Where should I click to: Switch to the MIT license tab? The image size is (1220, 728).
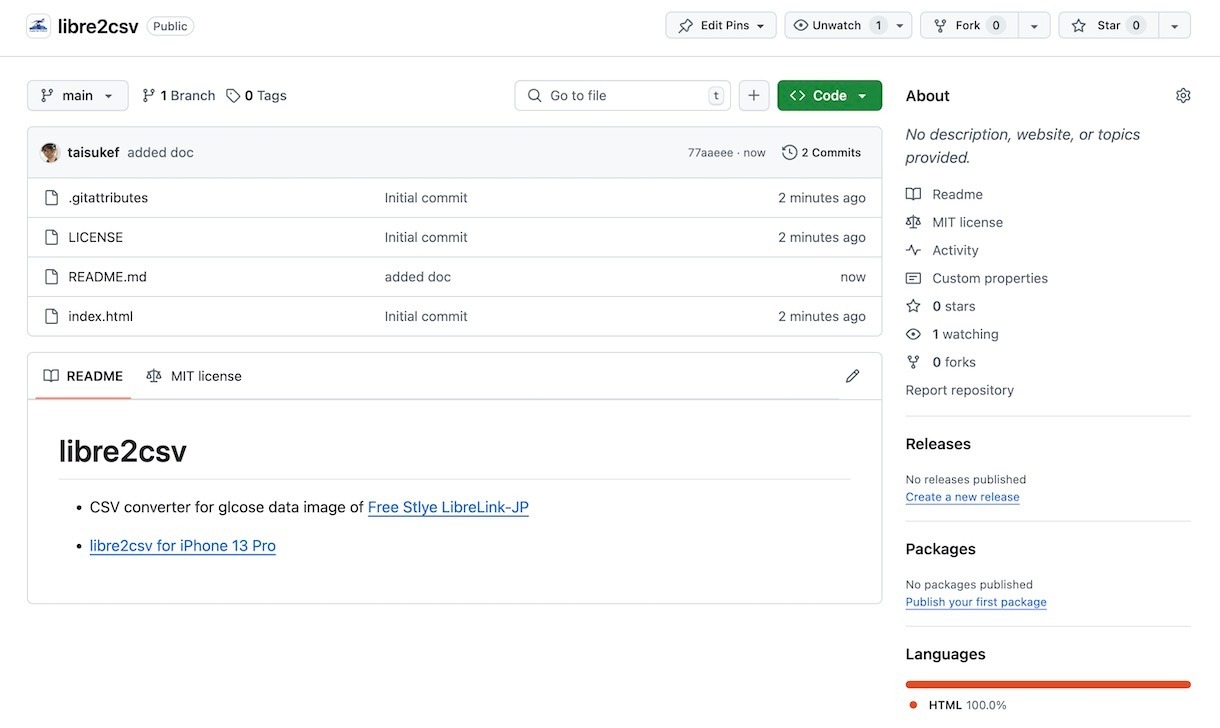coord(194,376)
